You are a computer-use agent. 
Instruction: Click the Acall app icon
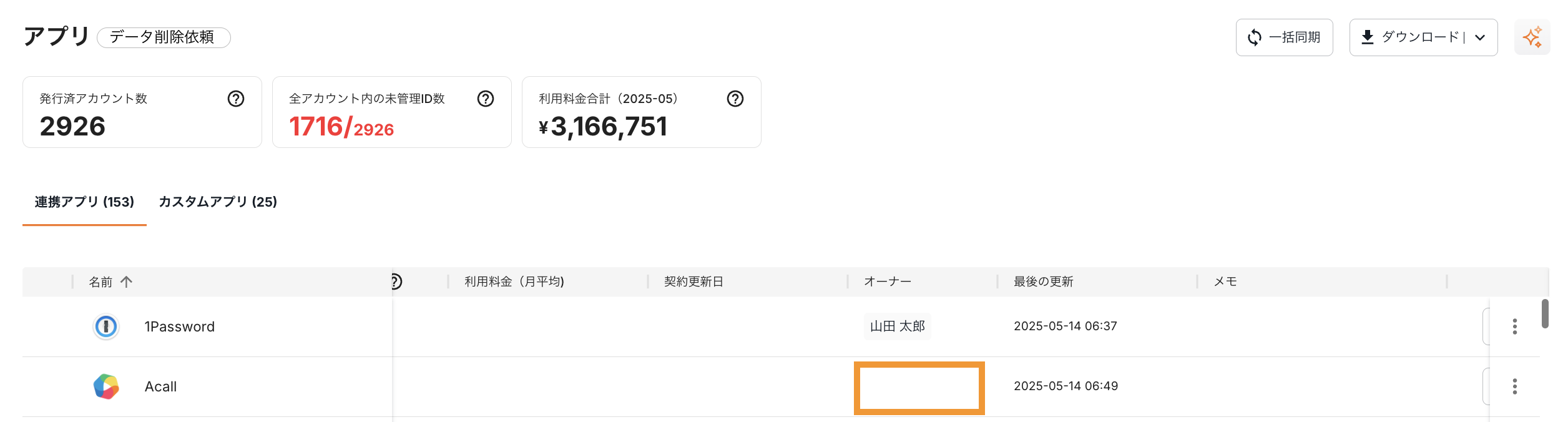pos(106,386)
